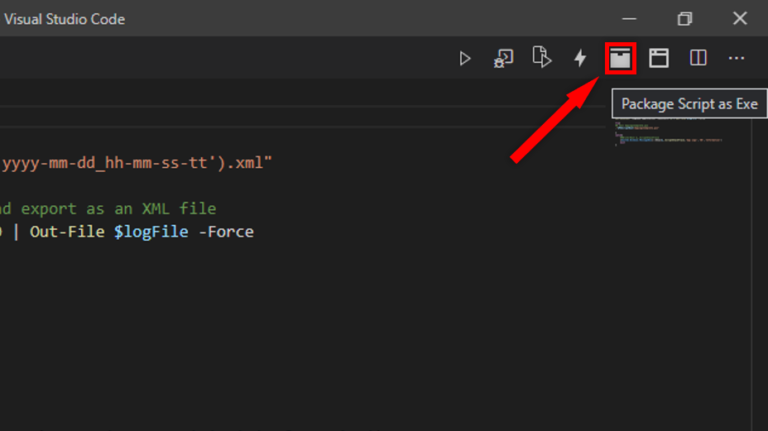Split the editor with the two-column icon
Screen dimensions: 768x431
tap(698, 58)
